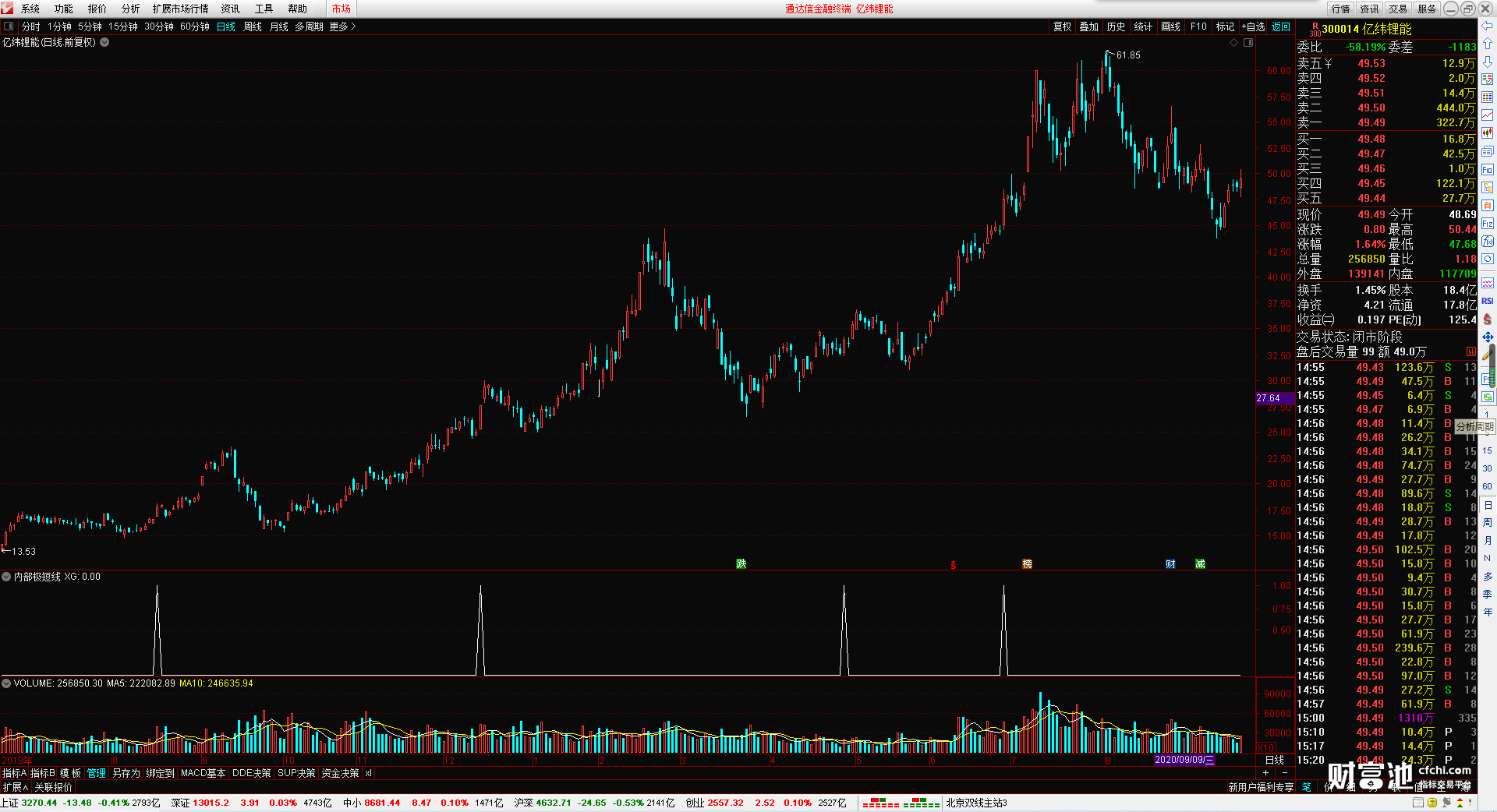Click the 财 event marker on chart
The image size is (1497, 812).
click(x=1170, y=563)
